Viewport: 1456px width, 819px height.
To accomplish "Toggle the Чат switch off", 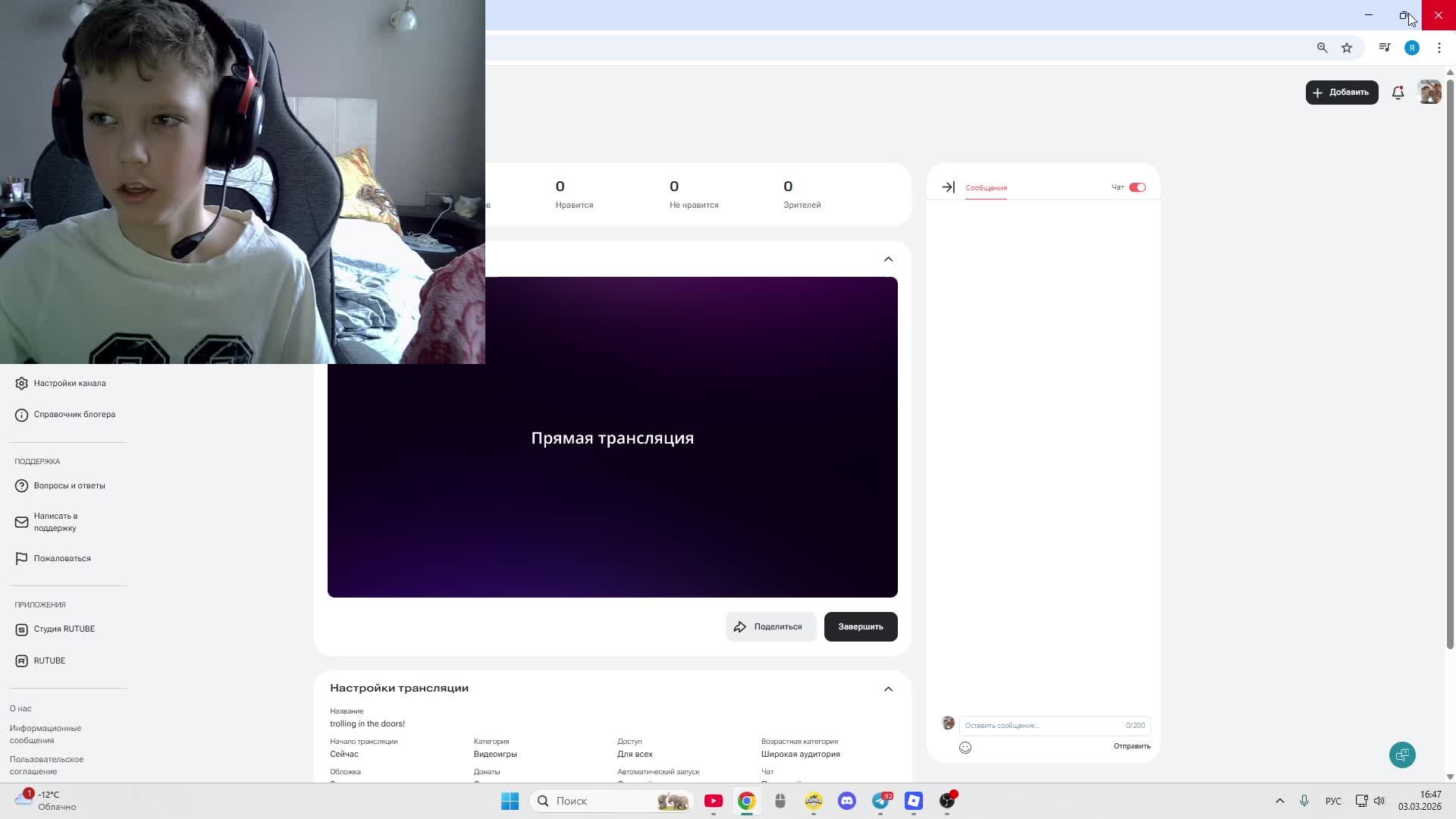I will 1137,187.
